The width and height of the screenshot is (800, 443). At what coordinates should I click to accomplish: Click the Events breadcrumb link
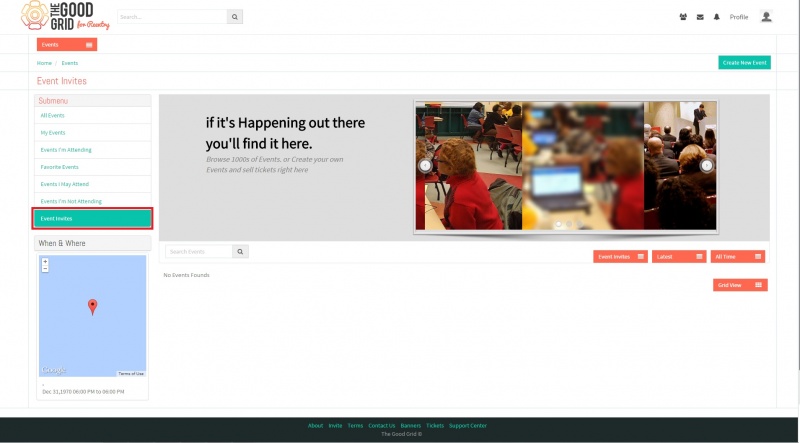[70, 63]
